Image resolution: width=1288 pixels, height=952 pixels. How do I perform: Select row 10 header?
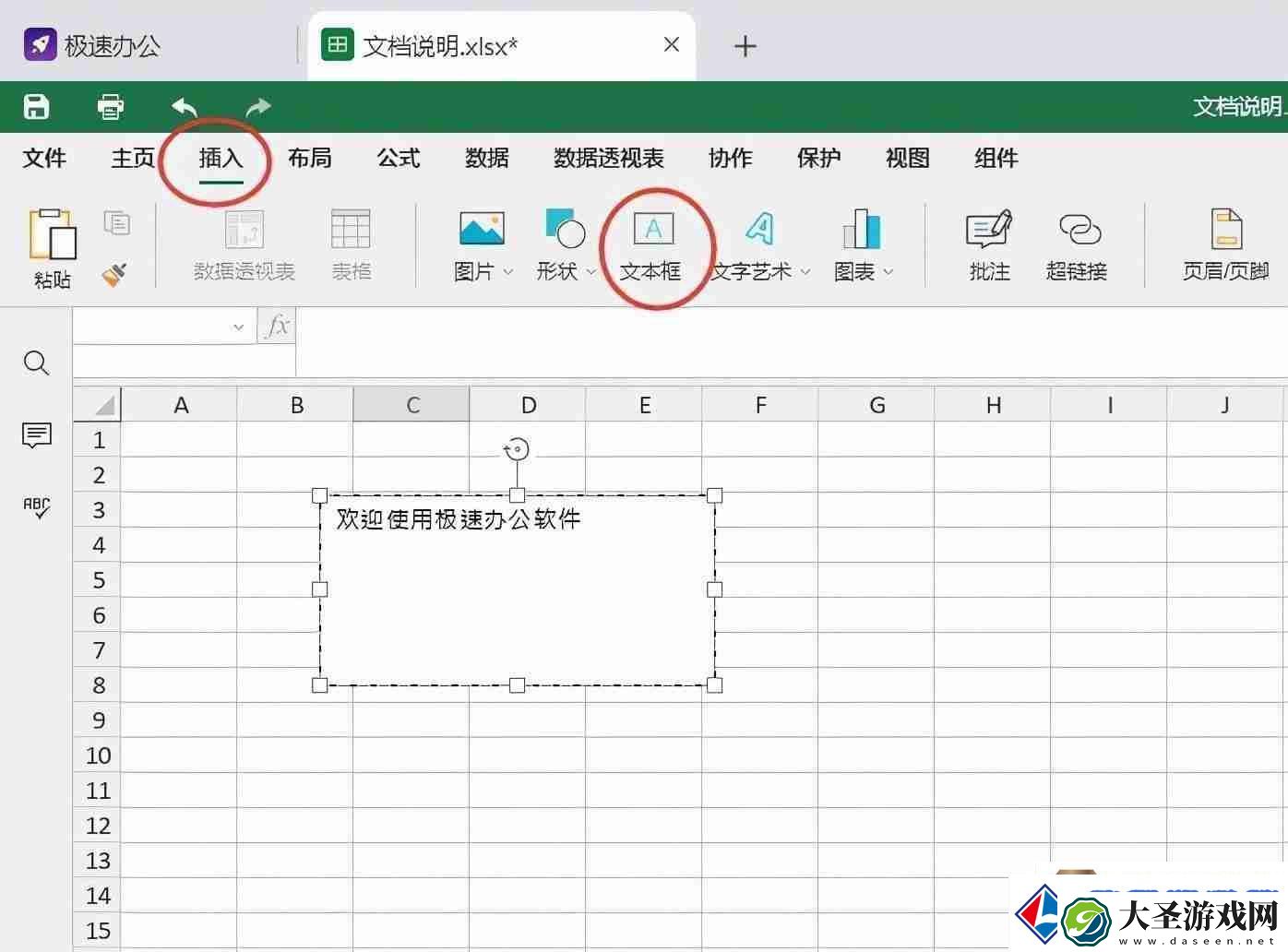pyautogui.click(x=98, y=756)
